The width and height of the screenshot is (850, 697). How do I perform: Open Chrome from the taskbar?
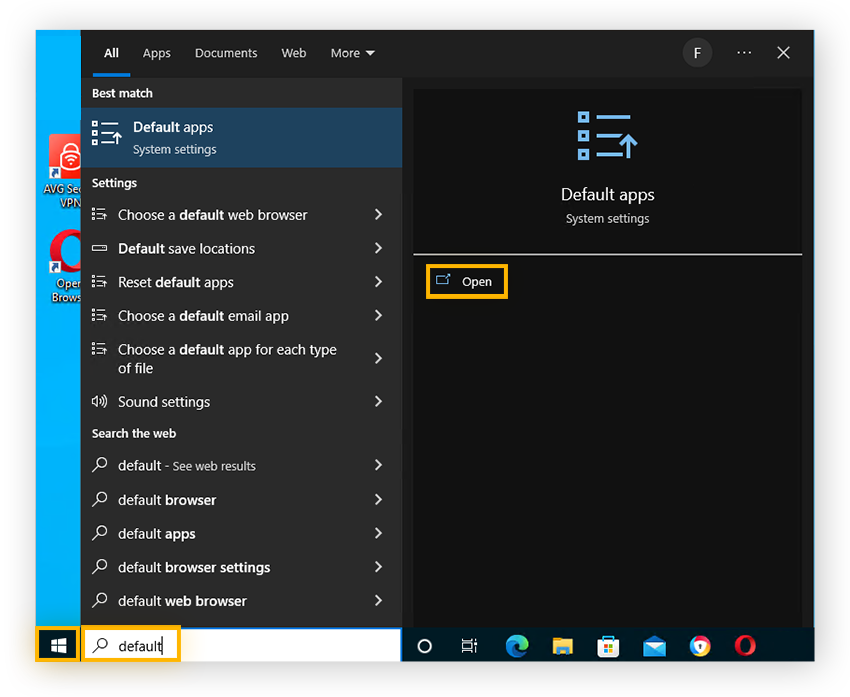click(x=699, y=647)
